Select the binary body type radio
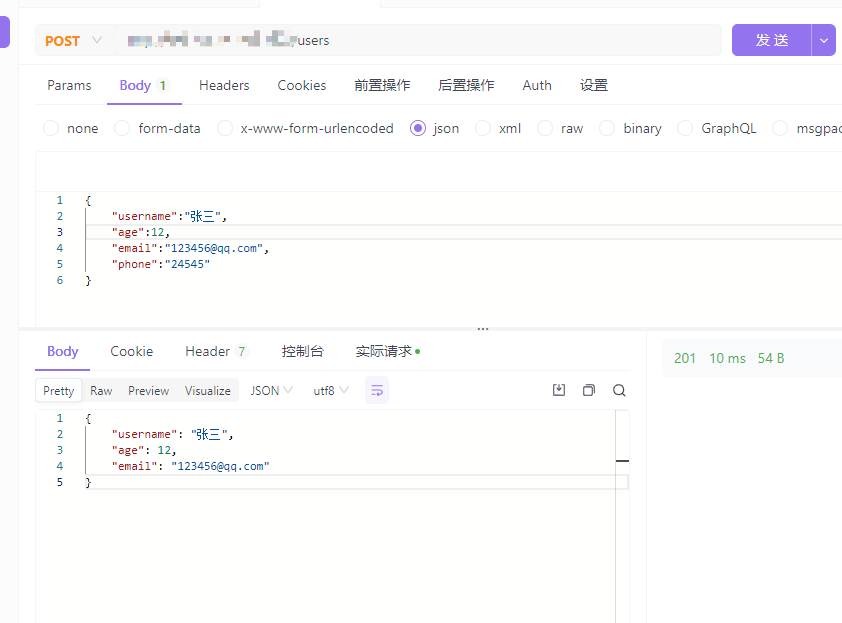This screenshot has height=623, width=842. tap(607, 128)
